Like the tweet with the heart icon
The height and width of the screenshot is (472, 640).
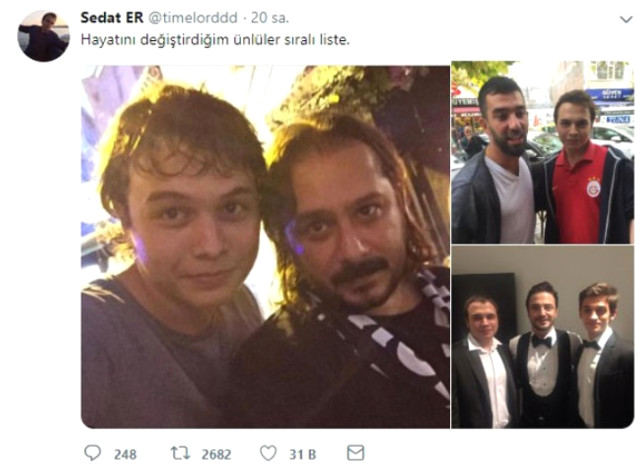[x=270, y=453]
